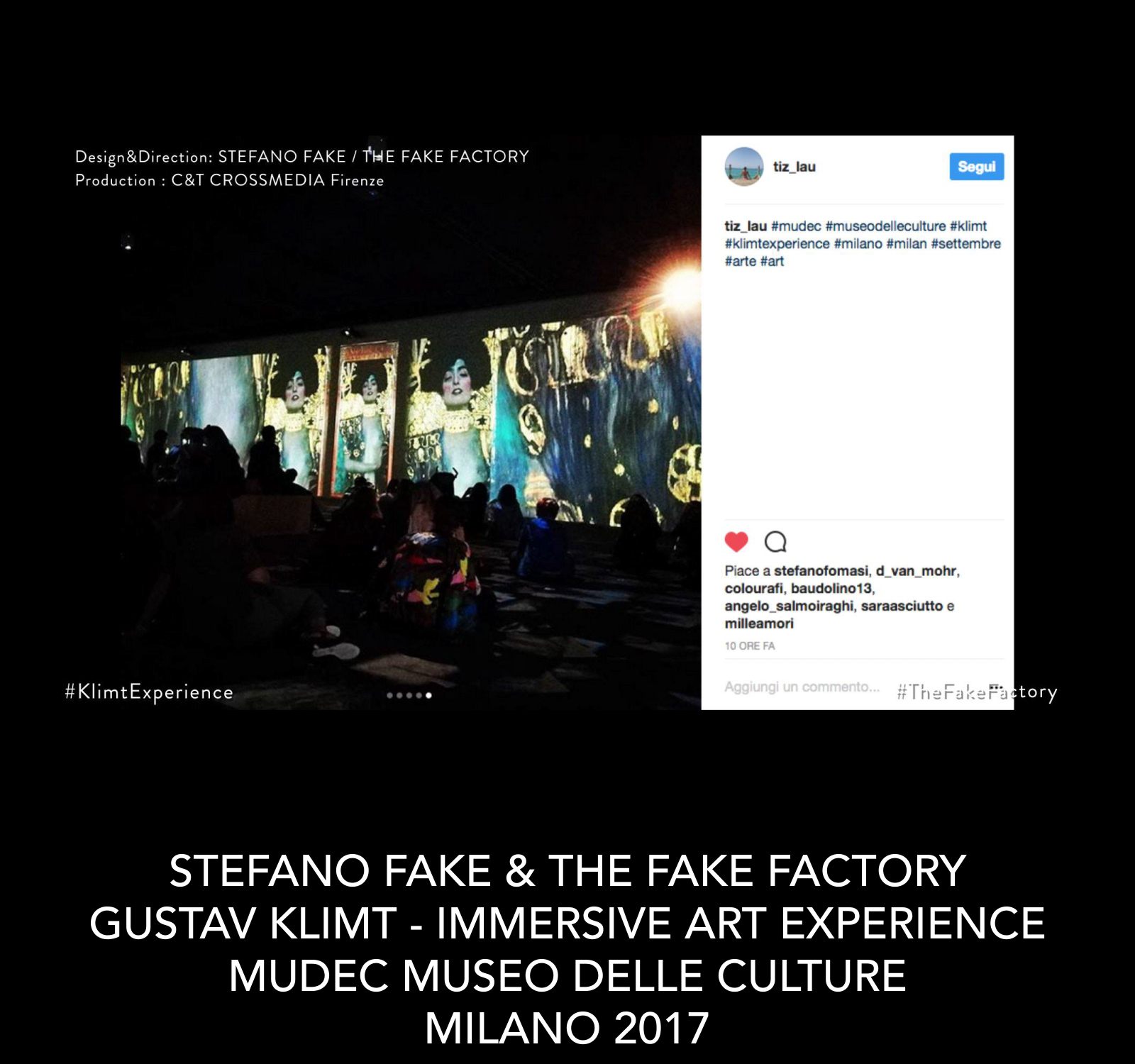
Task: Open the #settembre hashtag
Action: point(965,244)
